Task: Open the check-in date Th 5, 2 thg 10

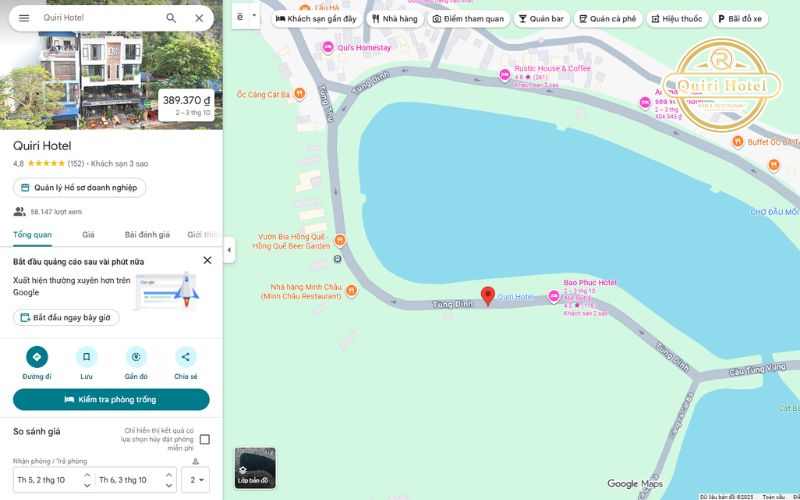Action: [48, 480]
